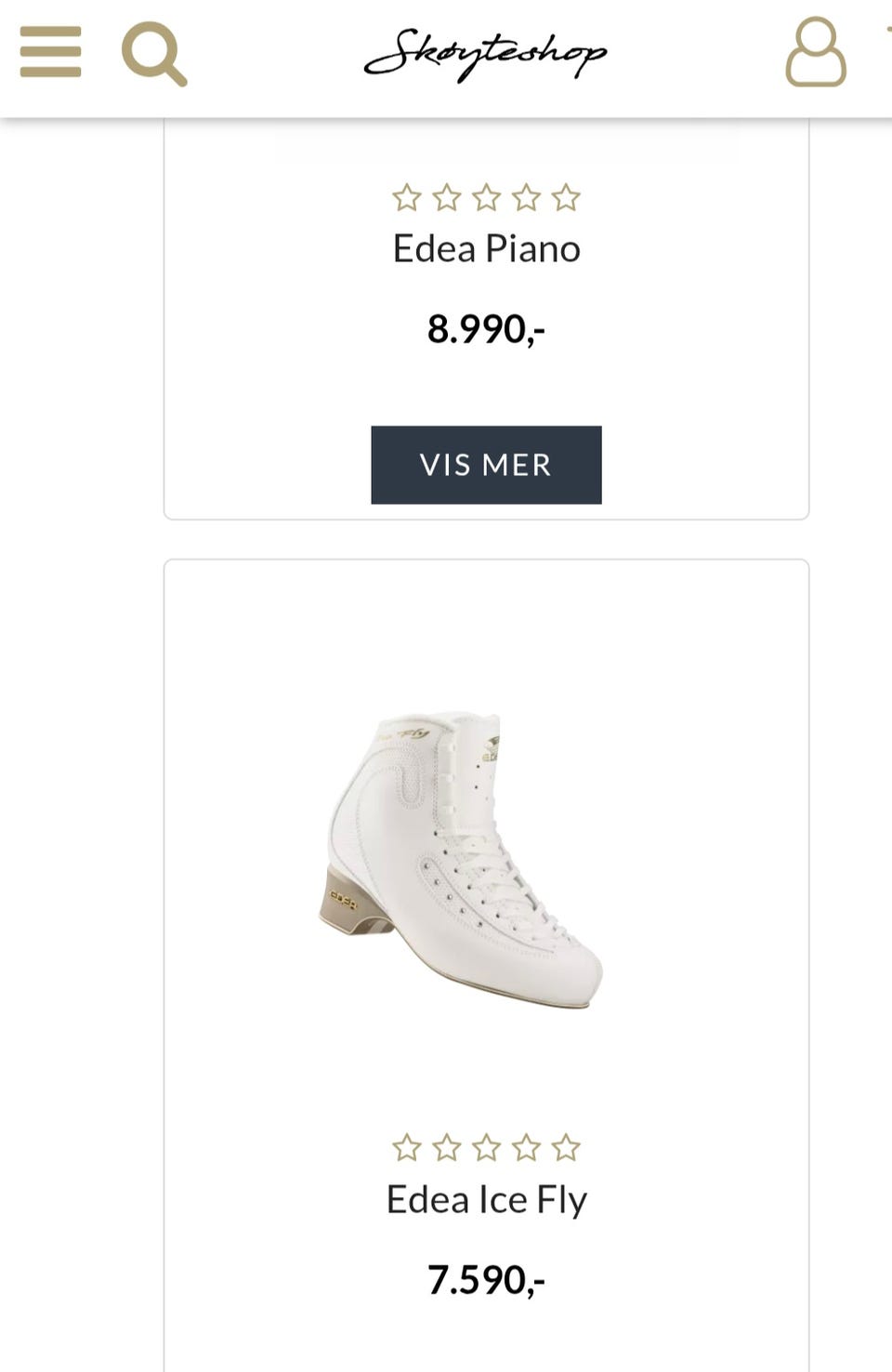Select second rating star for Edea Ice Fly
The width and height of the screenshot is (892, 1372).
(447, 1149)
